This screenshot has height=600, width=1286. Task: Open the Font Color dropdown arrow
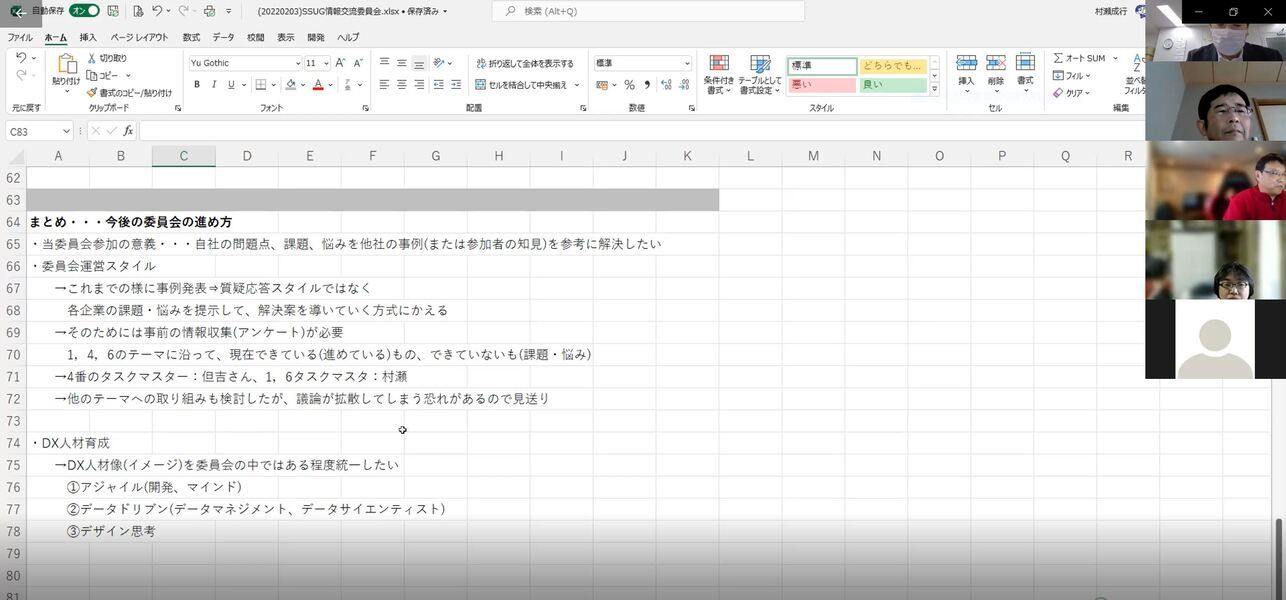coord(330,85)
